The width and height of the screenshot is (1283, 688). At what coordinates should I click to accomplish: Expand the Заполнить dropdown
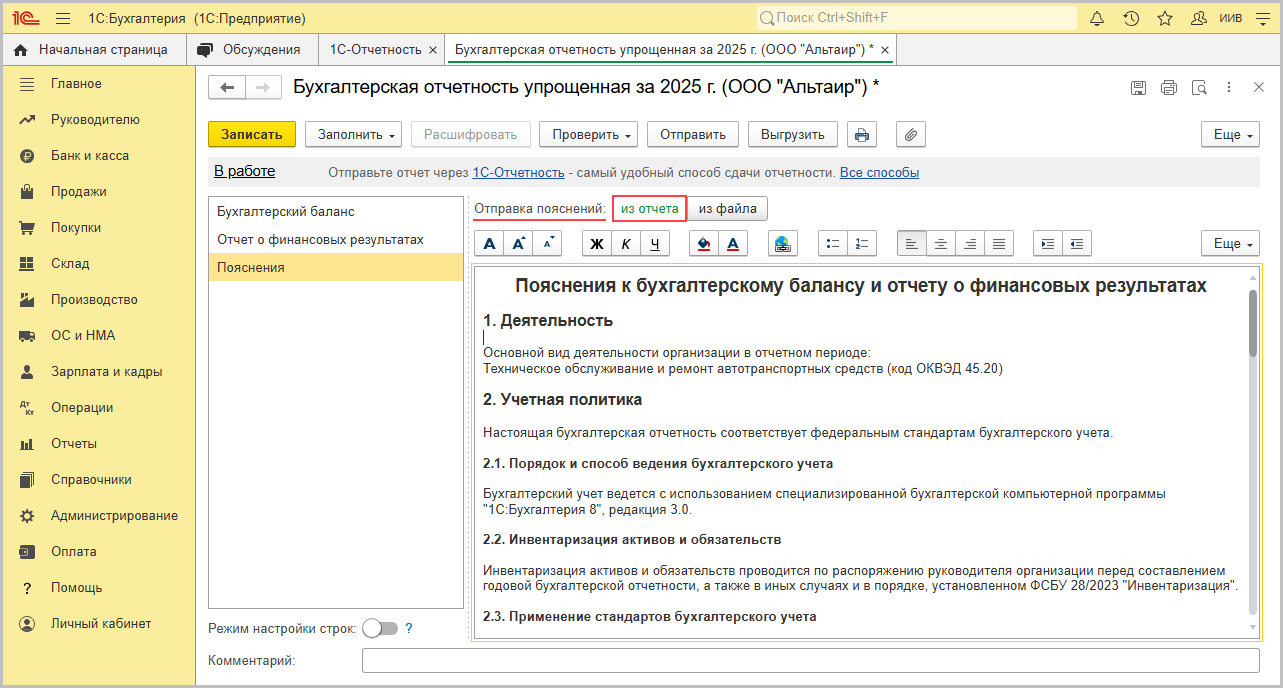[x=353, y=135]
